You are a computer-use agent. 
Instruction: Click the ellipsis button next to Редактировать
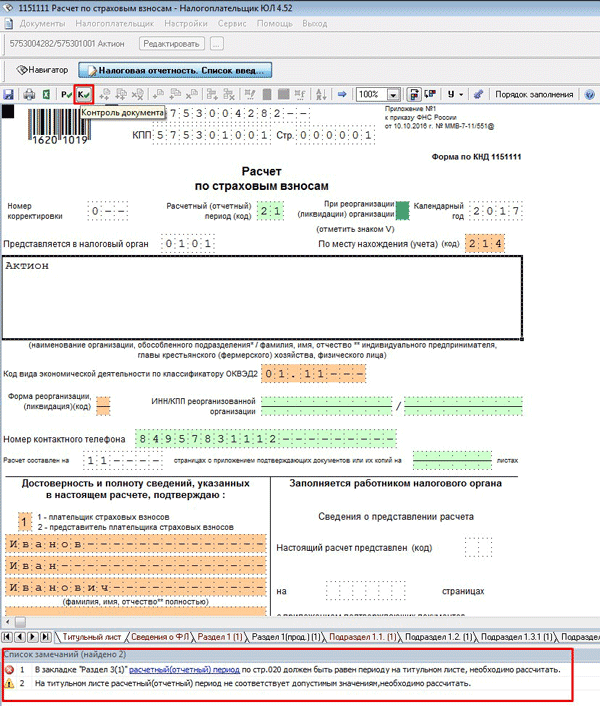[x=216, y=44]
